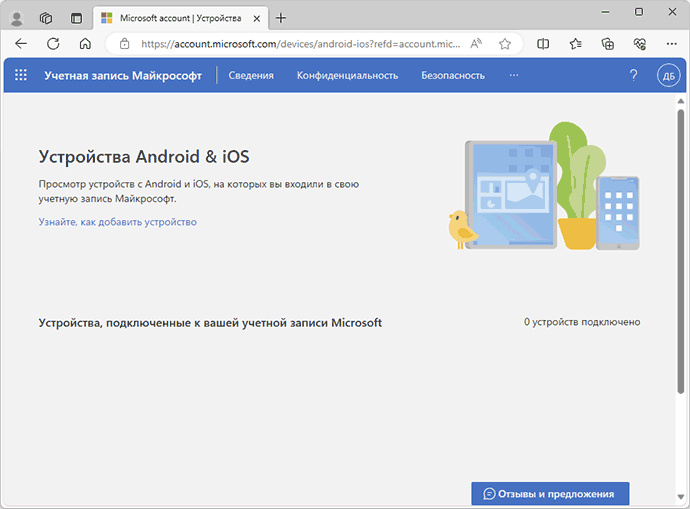The height and width of the screenshot is (509, 690).
Task: Select the Microsoft account | Устройства tab
Action: point(180,18)
